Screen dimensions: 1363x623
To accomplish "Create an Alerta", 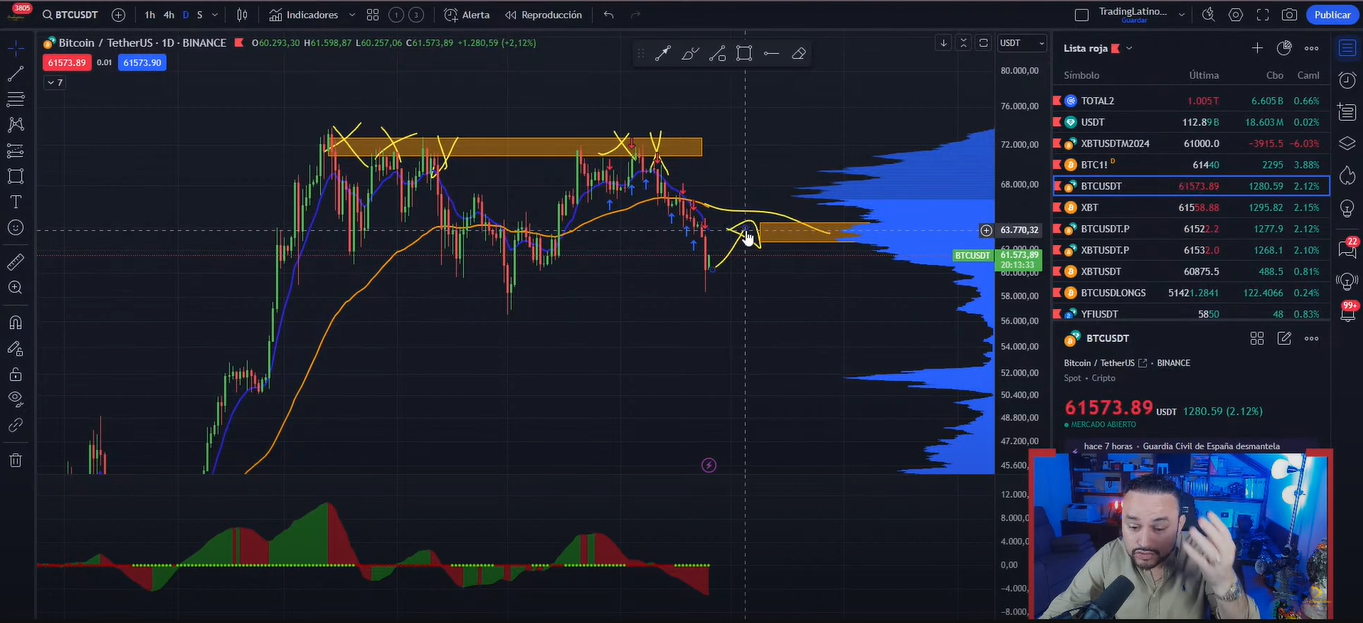I will 466,15.
